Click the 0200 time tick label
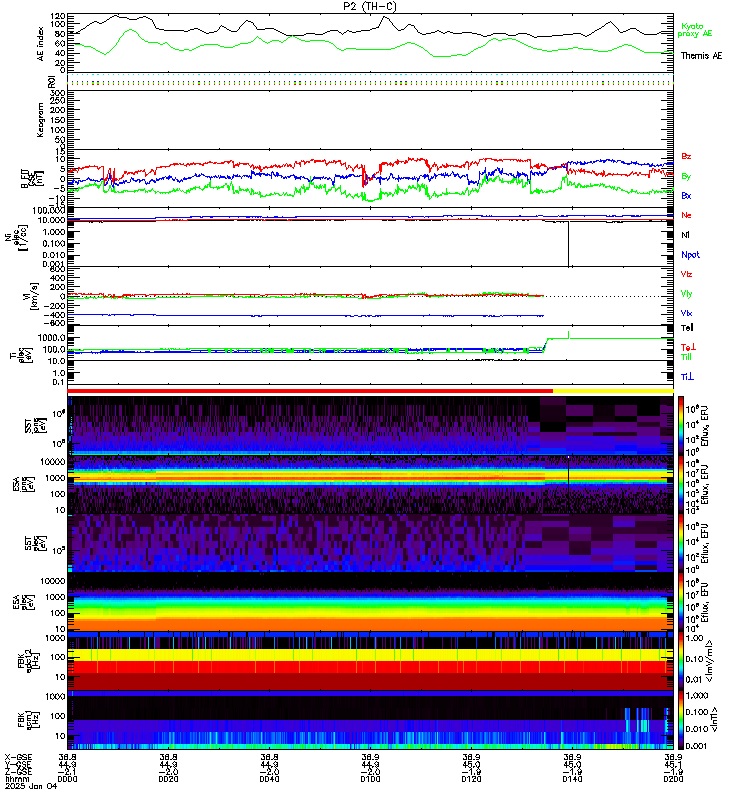The width and height of the screenshot is (750, 800). [673, 779]
